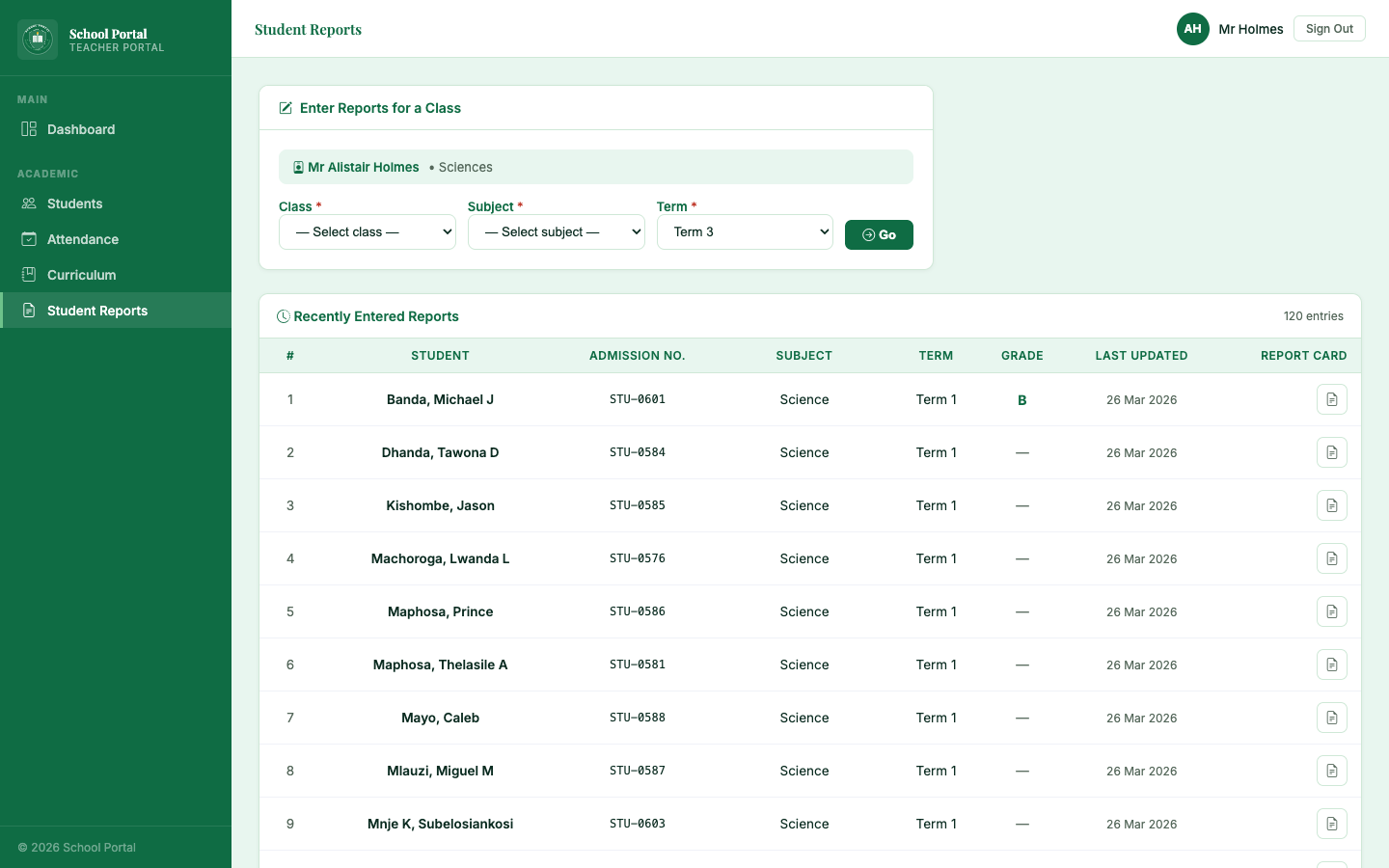Expand the Subject dropdown

(x=556, y=232)
